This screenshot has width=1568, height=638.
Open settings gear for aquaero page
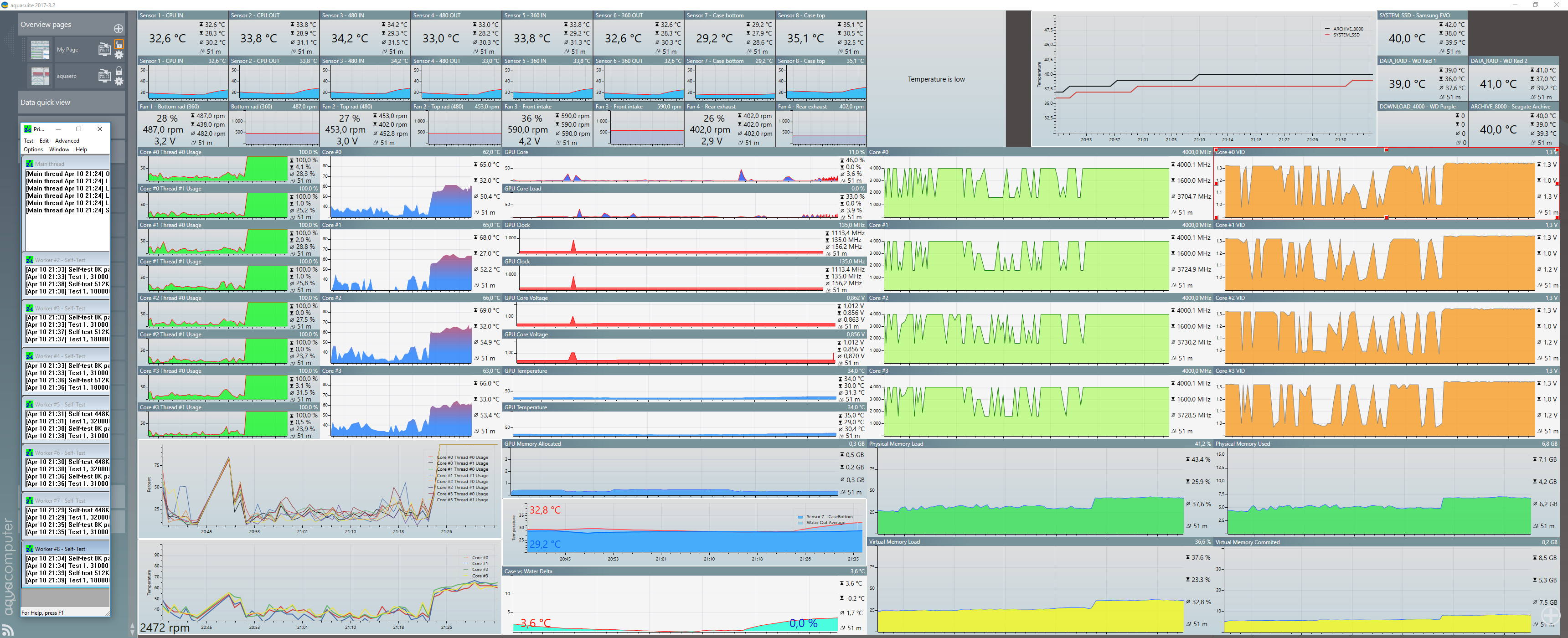(x=119, y=81)
